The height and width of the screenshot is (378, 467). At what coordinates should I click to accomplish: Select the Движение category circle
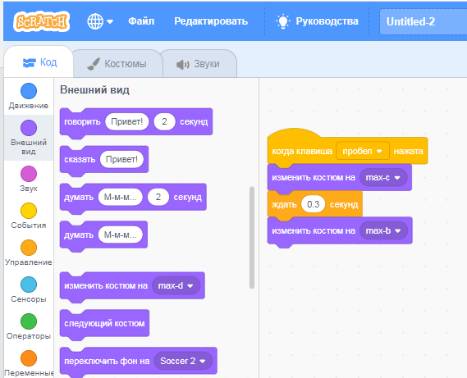point(29,91)
